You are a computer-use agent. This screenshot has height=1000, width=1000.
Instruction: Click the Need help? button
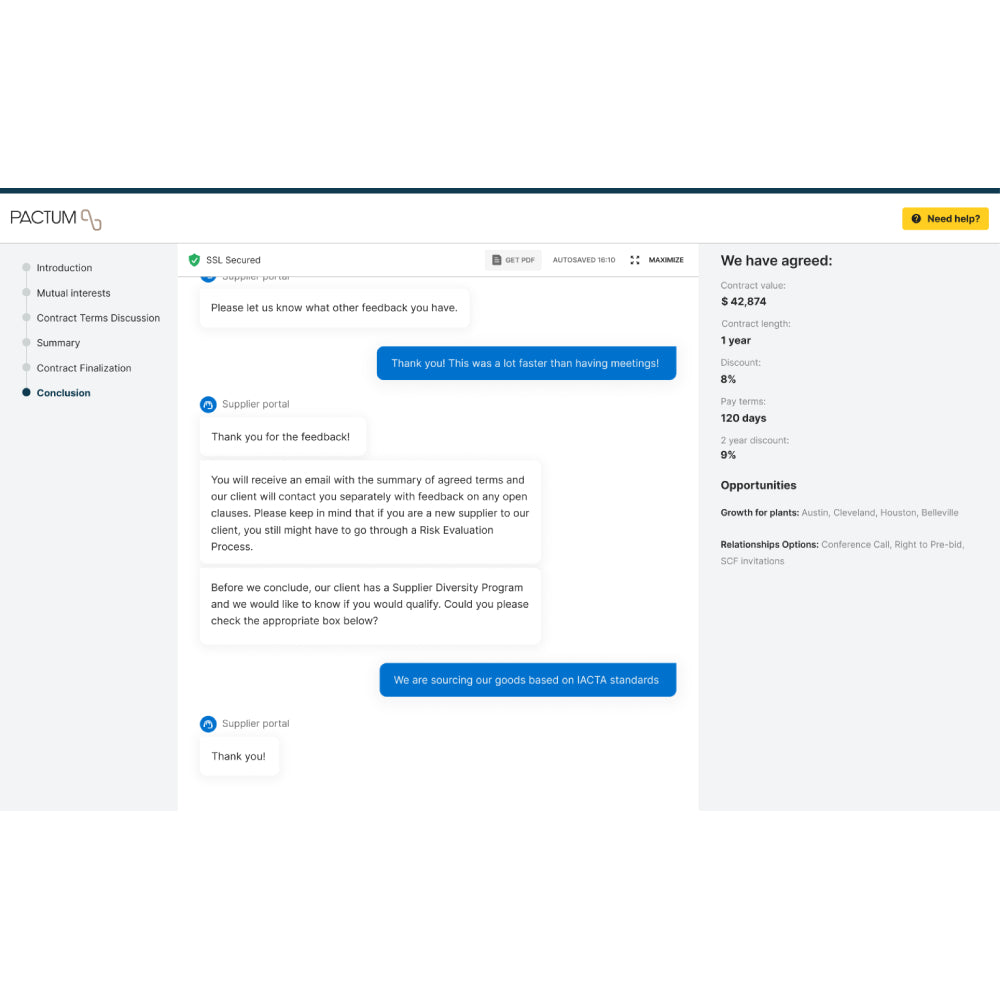pos(945,218)
